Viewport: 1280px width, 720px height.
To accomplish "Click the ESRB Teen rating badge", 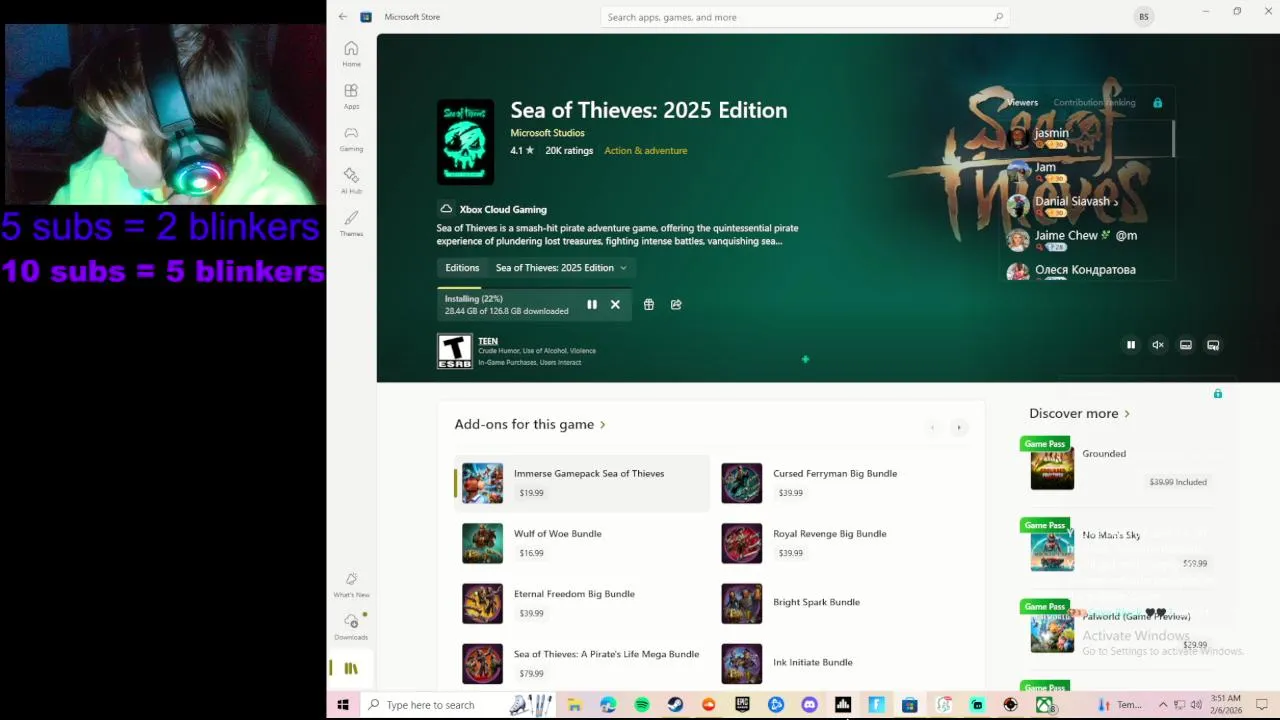I will [x=455, y=351].
